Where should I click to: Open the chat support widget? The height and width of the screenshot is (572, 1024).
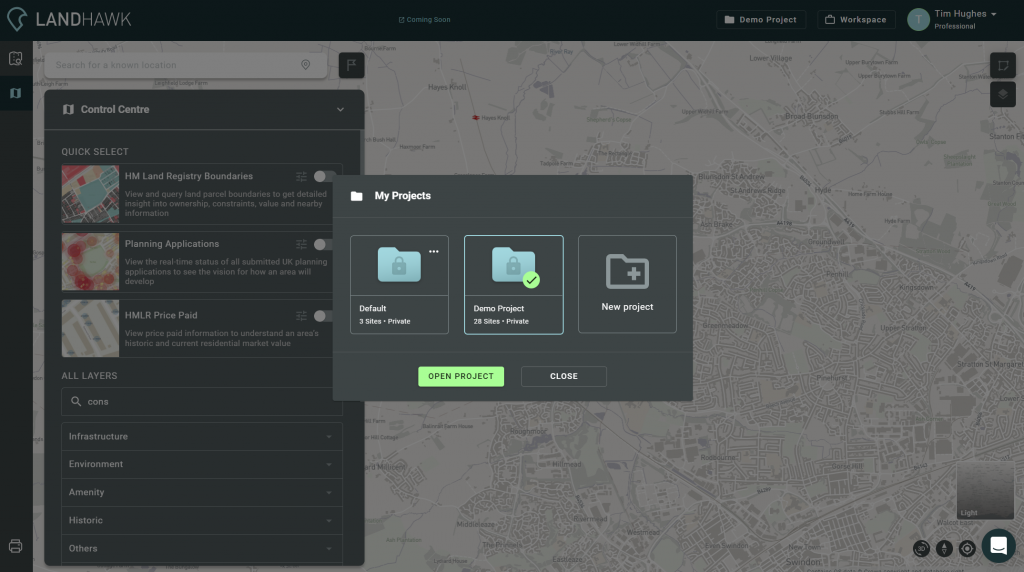[998, 545]
